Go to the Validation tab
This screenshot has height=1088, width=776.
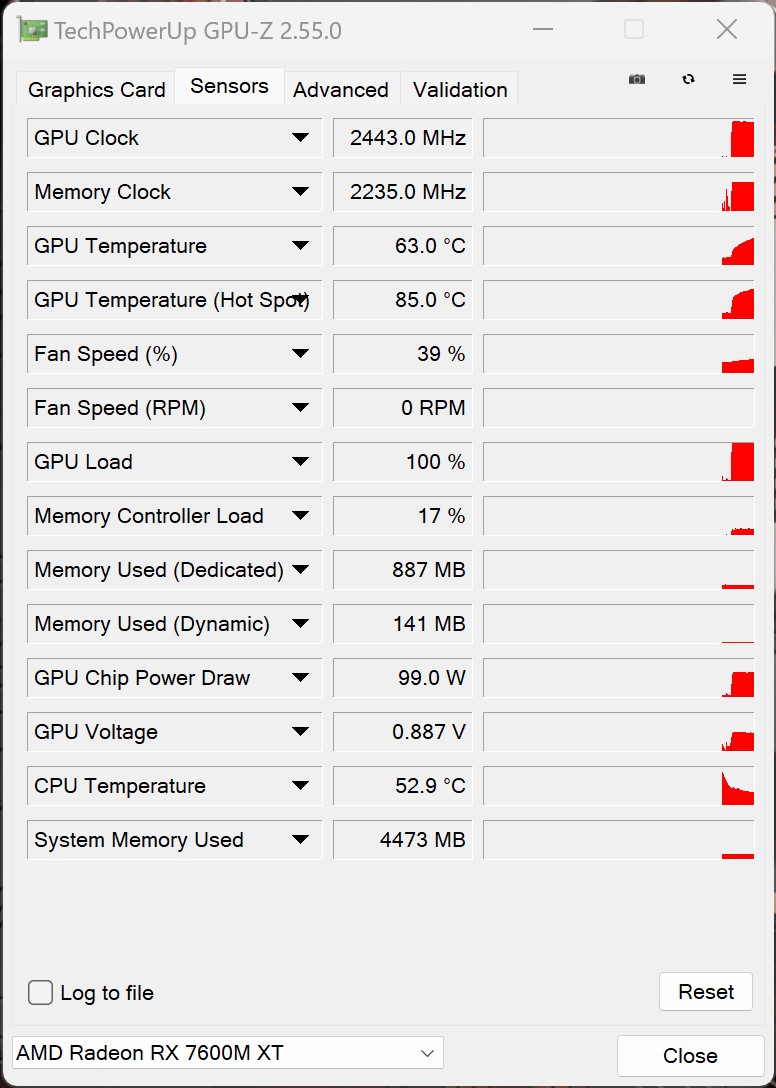(460, 90)
